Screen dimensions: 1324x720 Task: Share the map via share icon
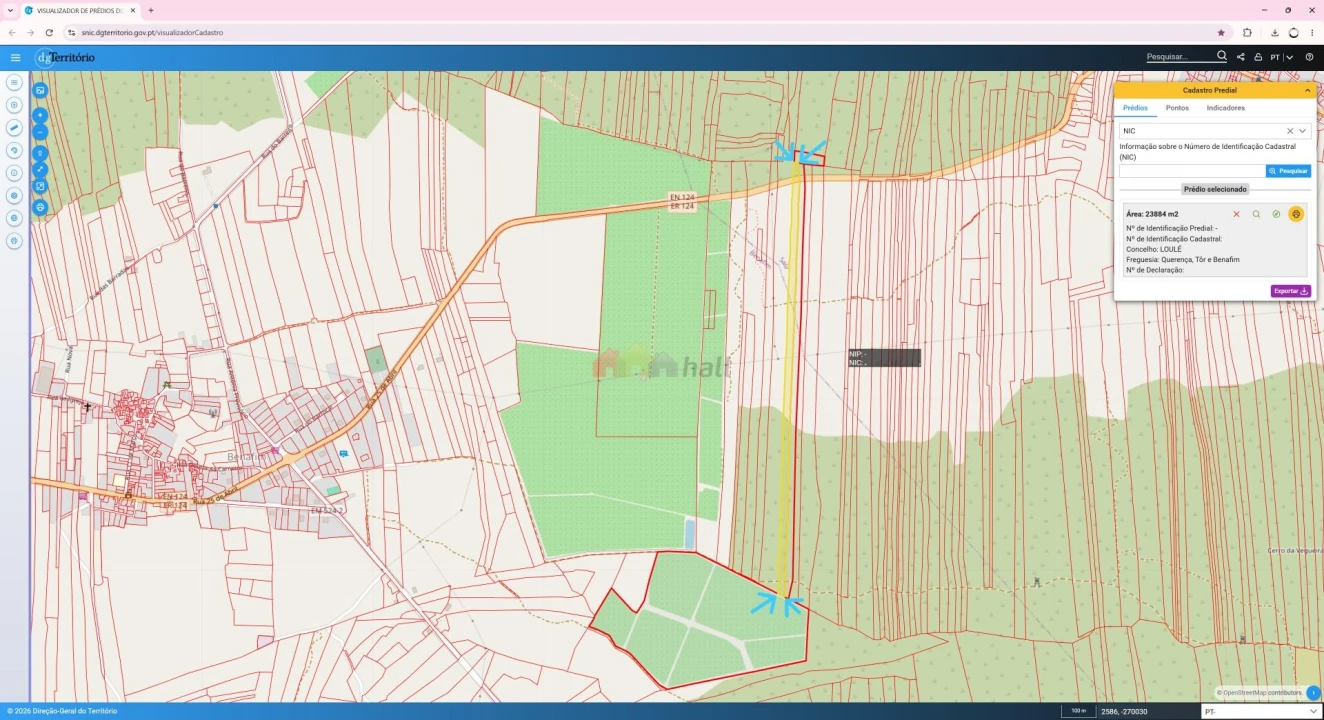point(1241,58)
